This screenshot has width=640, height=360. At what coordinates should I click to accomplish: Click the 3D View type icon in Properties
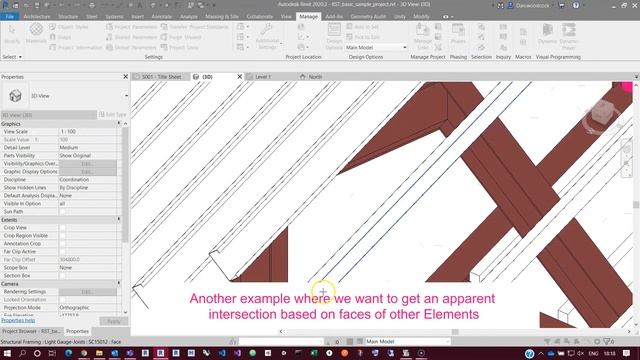[x=15, y=96]
